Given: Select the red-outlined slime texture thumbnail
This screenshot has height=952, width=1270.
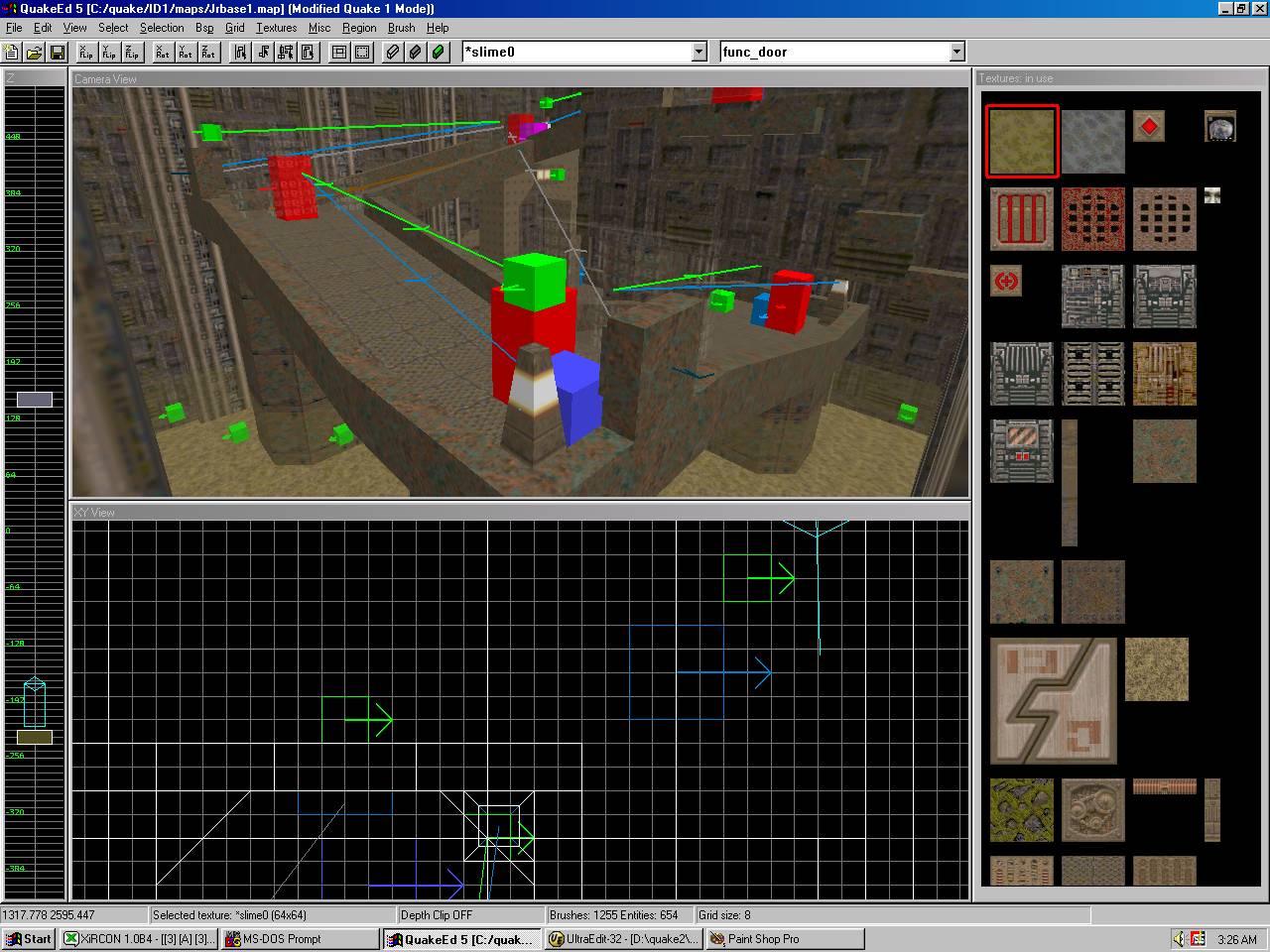Looking at the screenshot, I should [x=1022, y=142].
